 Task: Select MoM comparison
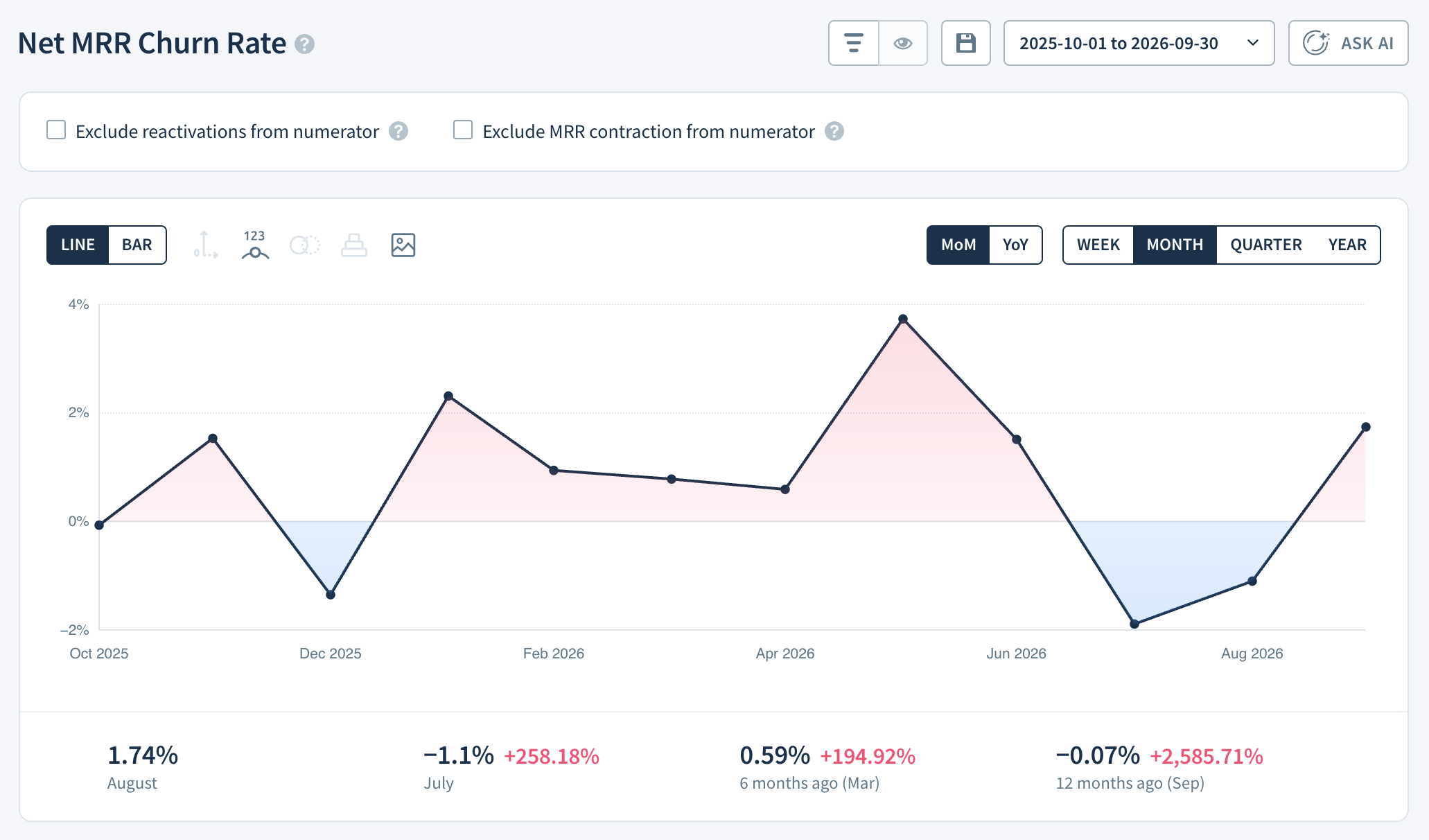958,245
